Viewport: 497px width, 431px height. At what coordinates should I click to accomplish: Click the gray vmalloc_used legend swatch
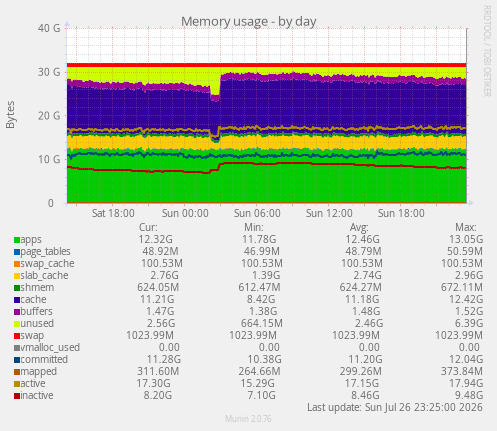17,348
